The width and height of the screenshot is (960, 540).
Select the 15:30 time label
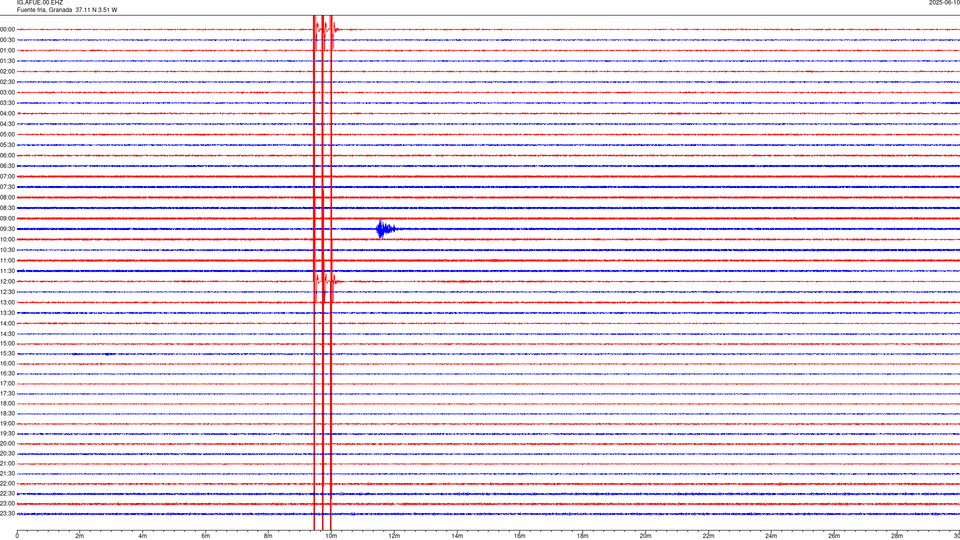click(8, 354)
